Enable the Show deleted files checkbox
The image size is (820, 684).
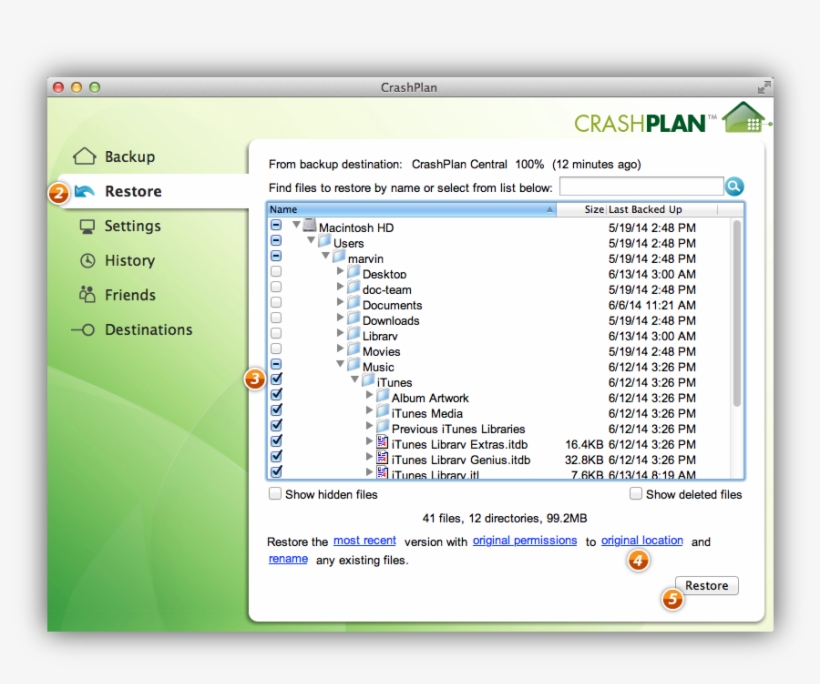635,494
